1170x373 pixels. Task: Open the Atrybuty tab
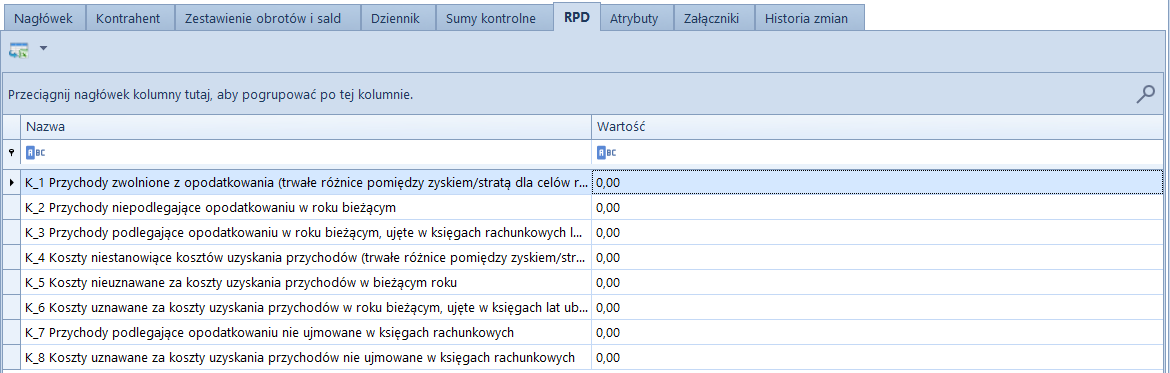tap(634, 19)
